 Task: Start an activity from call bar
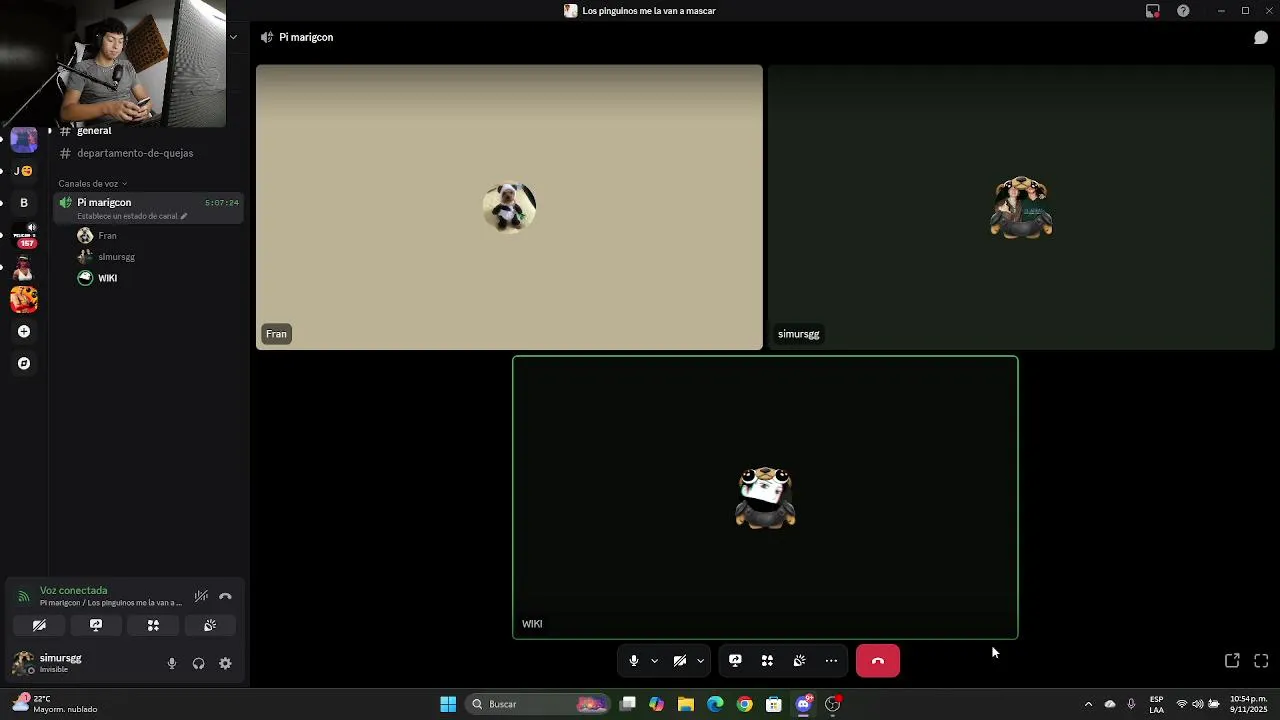767,661
